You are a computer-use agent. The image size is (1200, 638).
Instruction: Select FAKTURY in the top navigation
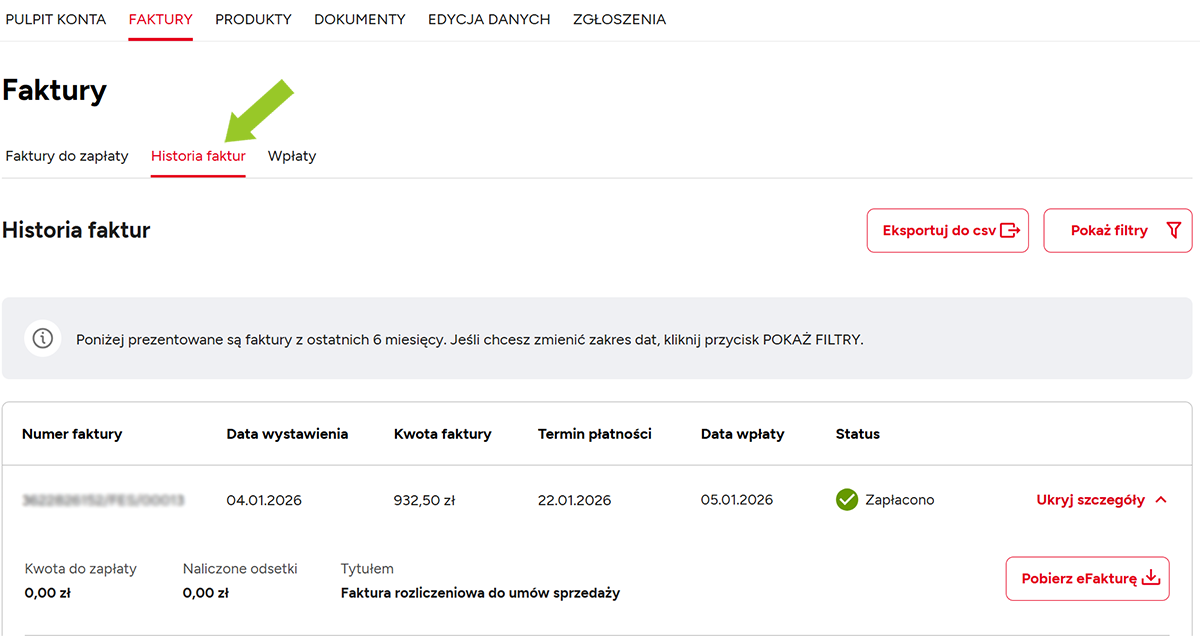160,19
